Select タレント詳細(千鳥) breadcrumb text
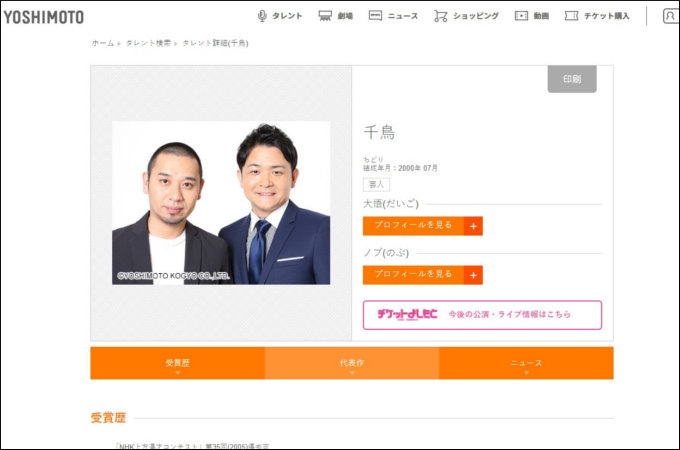The width and height of the screenshot is (680, 450). coord(215,43)
